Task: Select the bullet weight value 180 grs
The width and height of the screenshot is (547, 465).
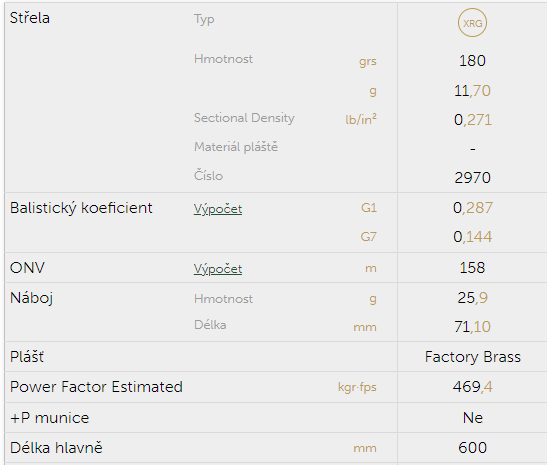Action: point(472,61)
